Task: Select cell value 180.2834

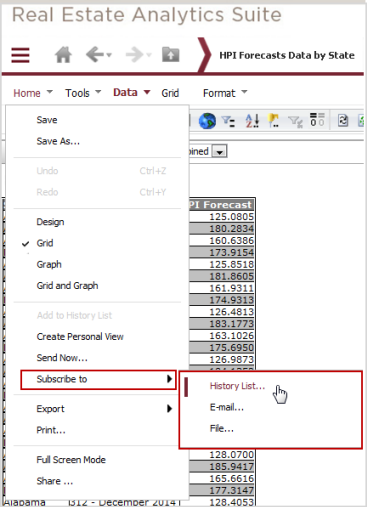Action: tap(231, 229)
